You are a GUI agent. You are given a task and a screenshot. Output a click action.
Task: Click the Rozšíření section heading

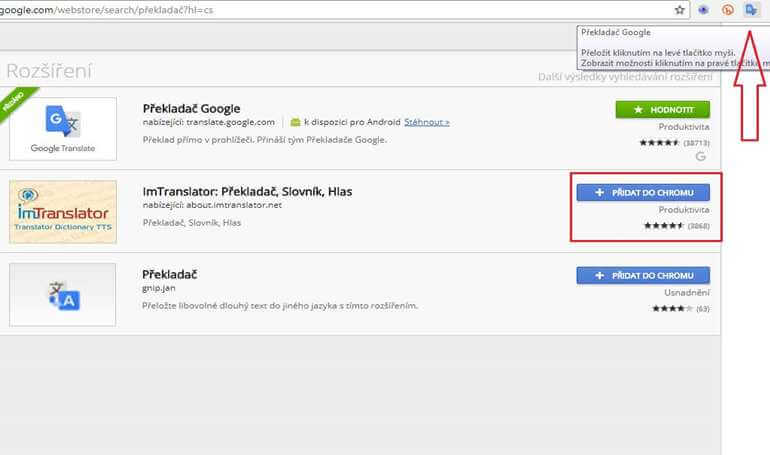tap(49, 71)
